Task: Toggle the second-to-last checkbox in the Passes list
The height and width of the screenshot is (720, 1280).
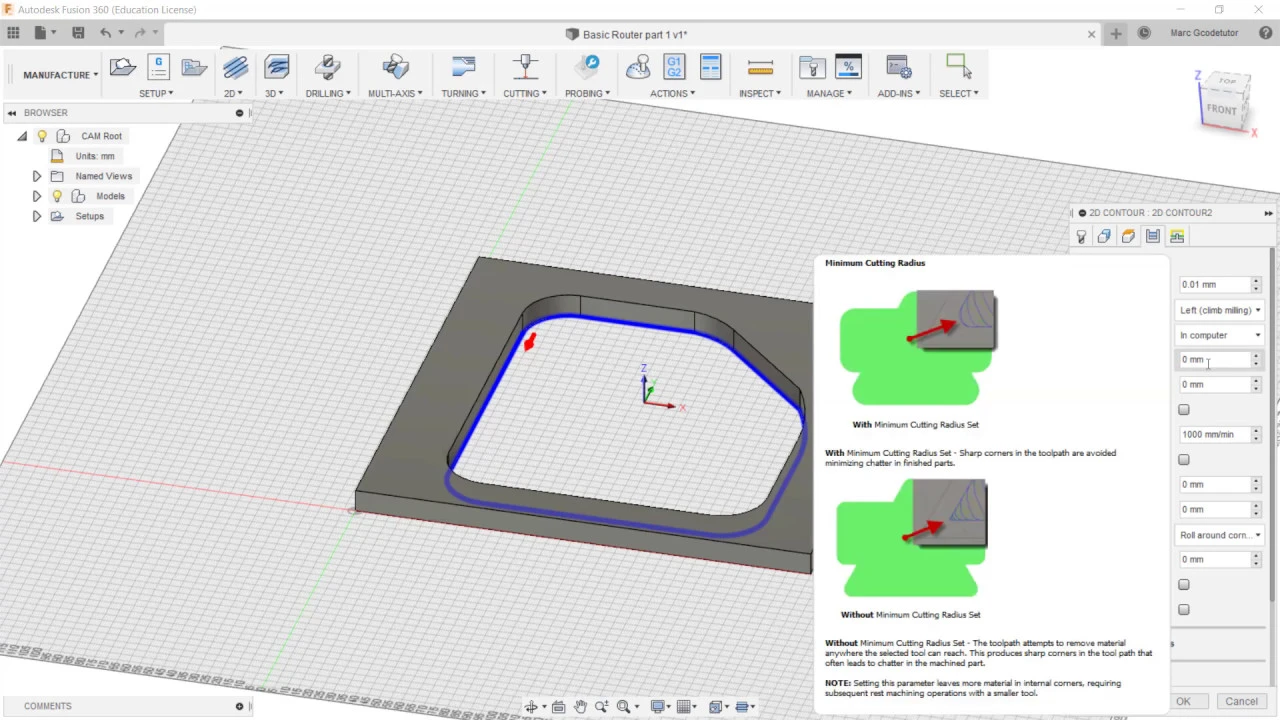Action: pos(1184,585)
